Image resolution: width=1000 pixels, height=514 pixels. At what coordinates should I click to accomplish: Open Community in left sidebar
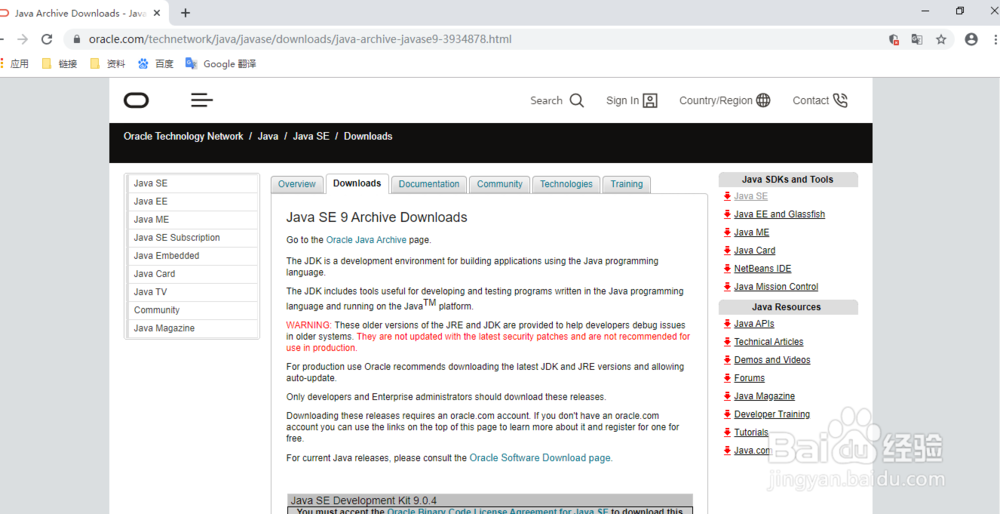pos(193,310)
